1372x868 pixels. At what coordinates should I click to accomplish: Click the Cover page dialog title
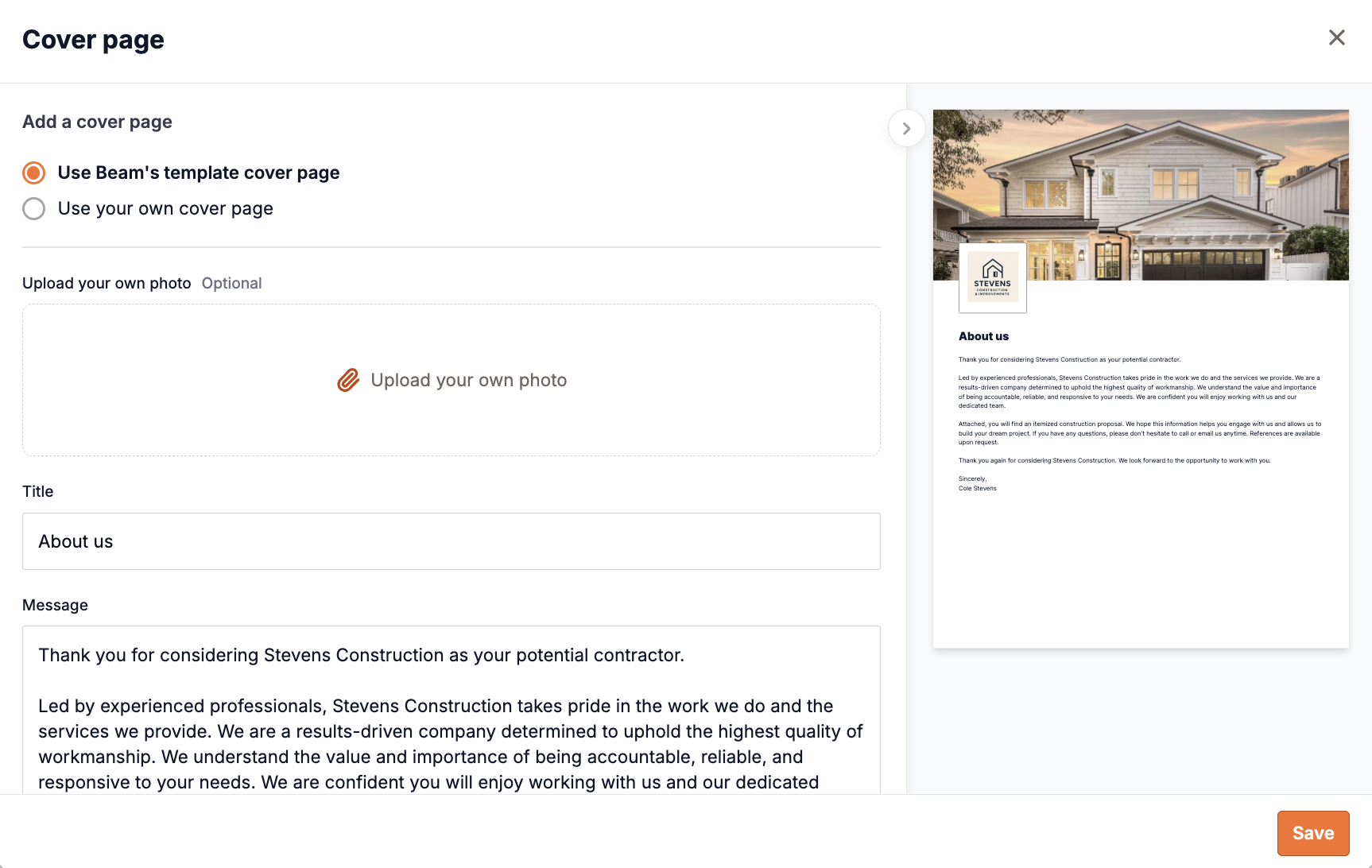coord(93,40)
